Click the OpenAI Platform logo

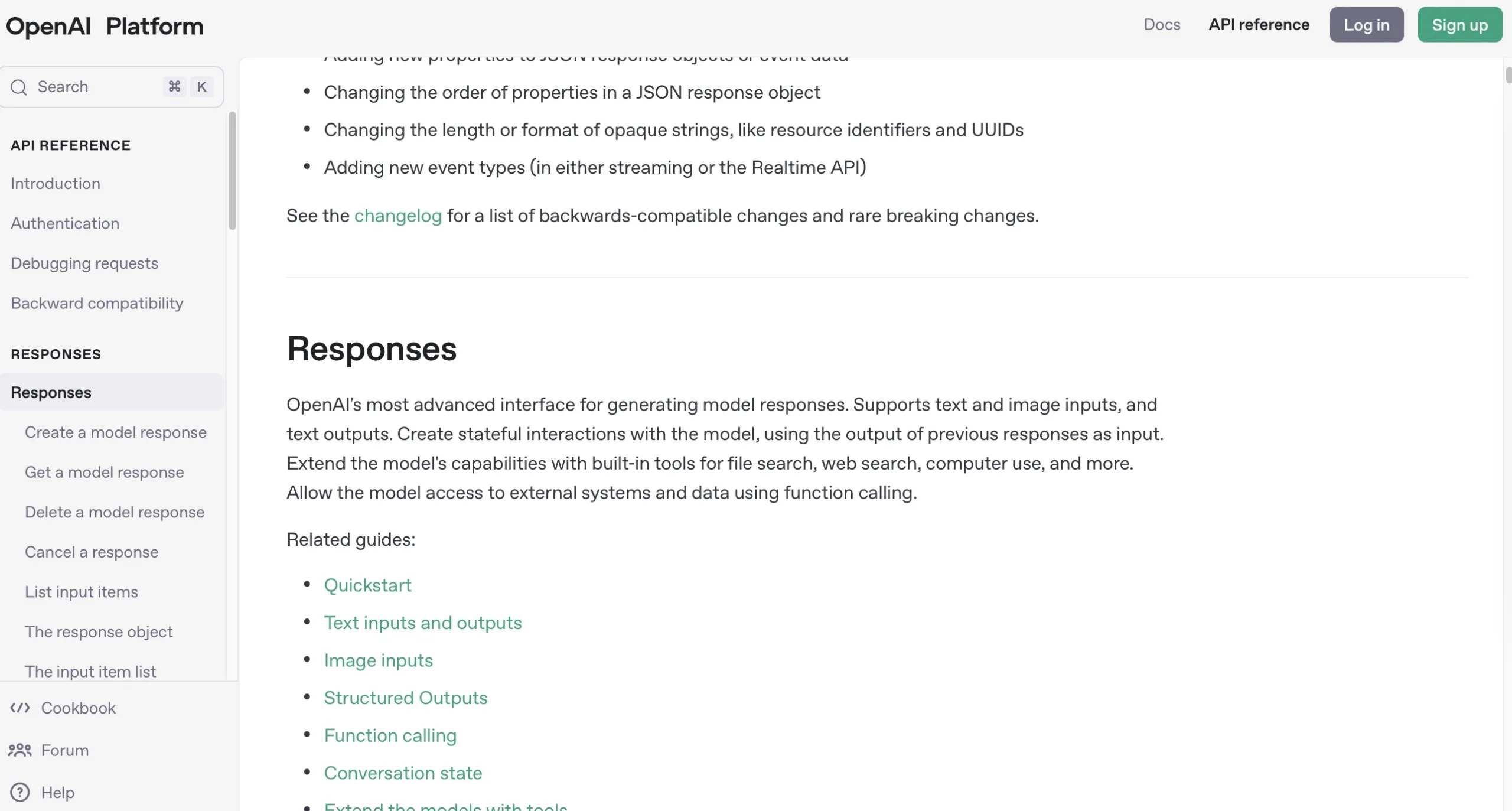point(105,26)
